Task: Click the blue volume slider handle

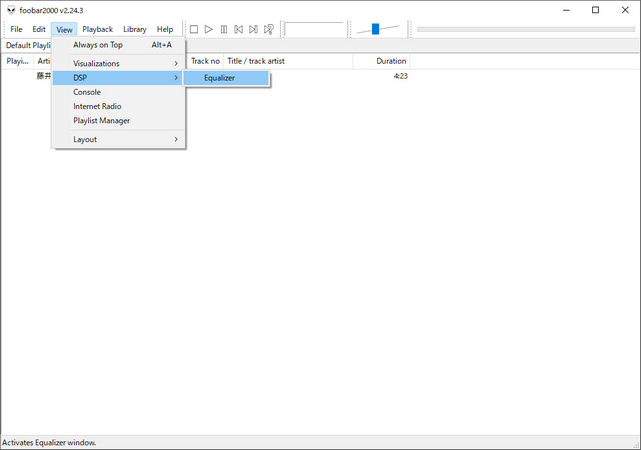Action: [x=375, y=29]
